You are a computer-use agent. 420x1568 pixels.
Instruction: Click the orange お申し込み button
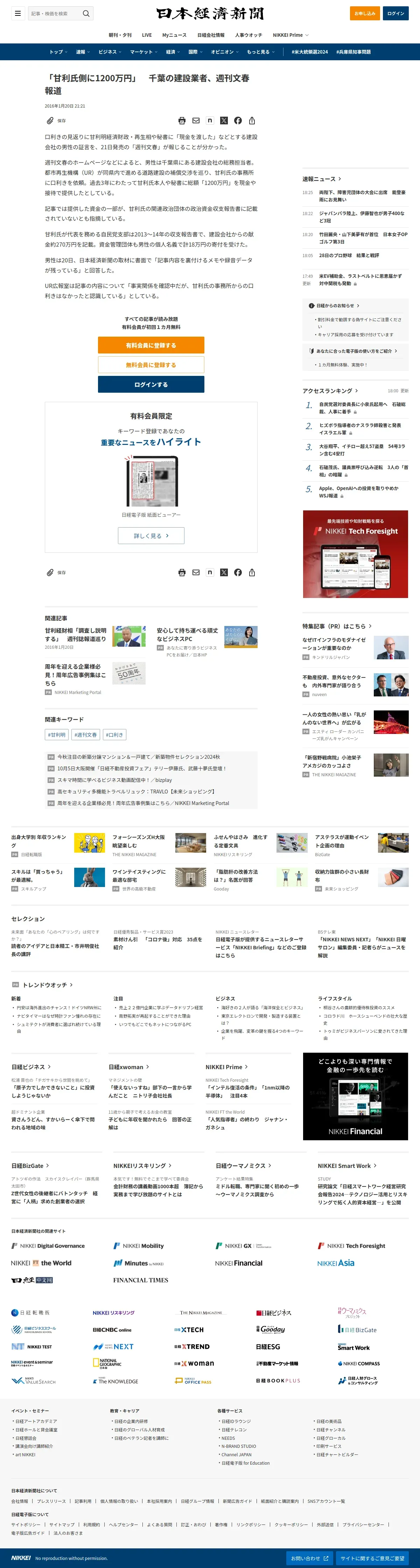(x=365, y=13)
